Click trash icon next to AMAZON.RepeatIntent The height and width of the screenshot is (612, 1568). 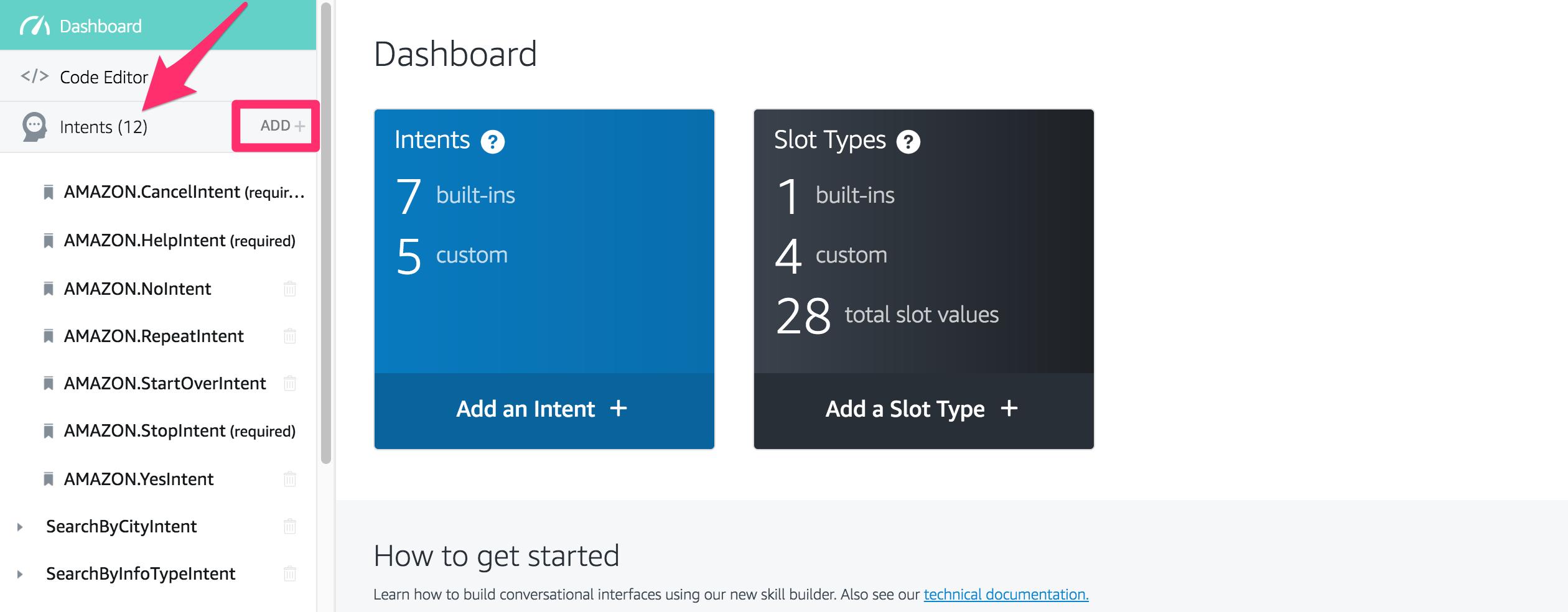290,336
